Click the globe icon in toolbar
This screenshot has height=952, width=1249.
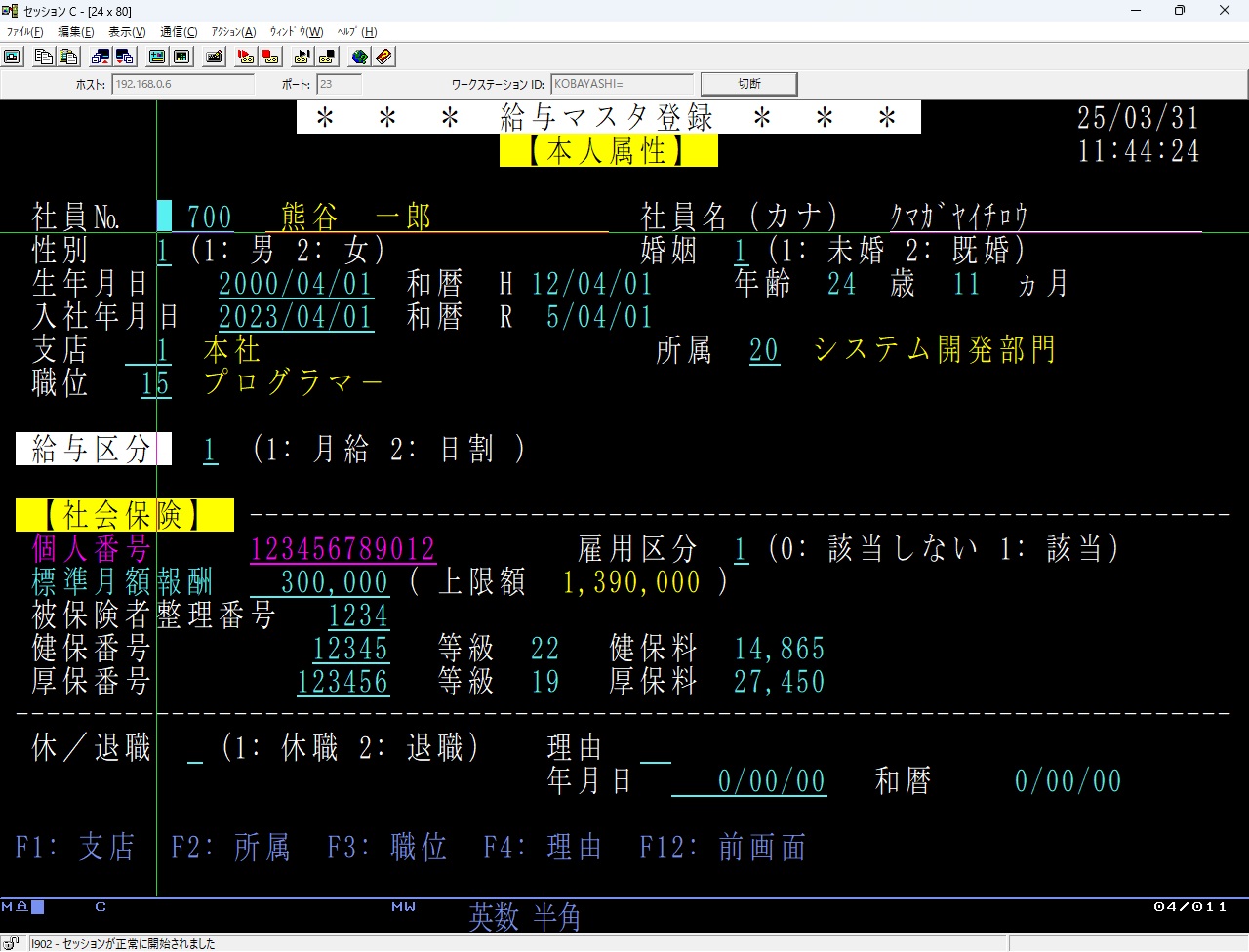[360, 57]
